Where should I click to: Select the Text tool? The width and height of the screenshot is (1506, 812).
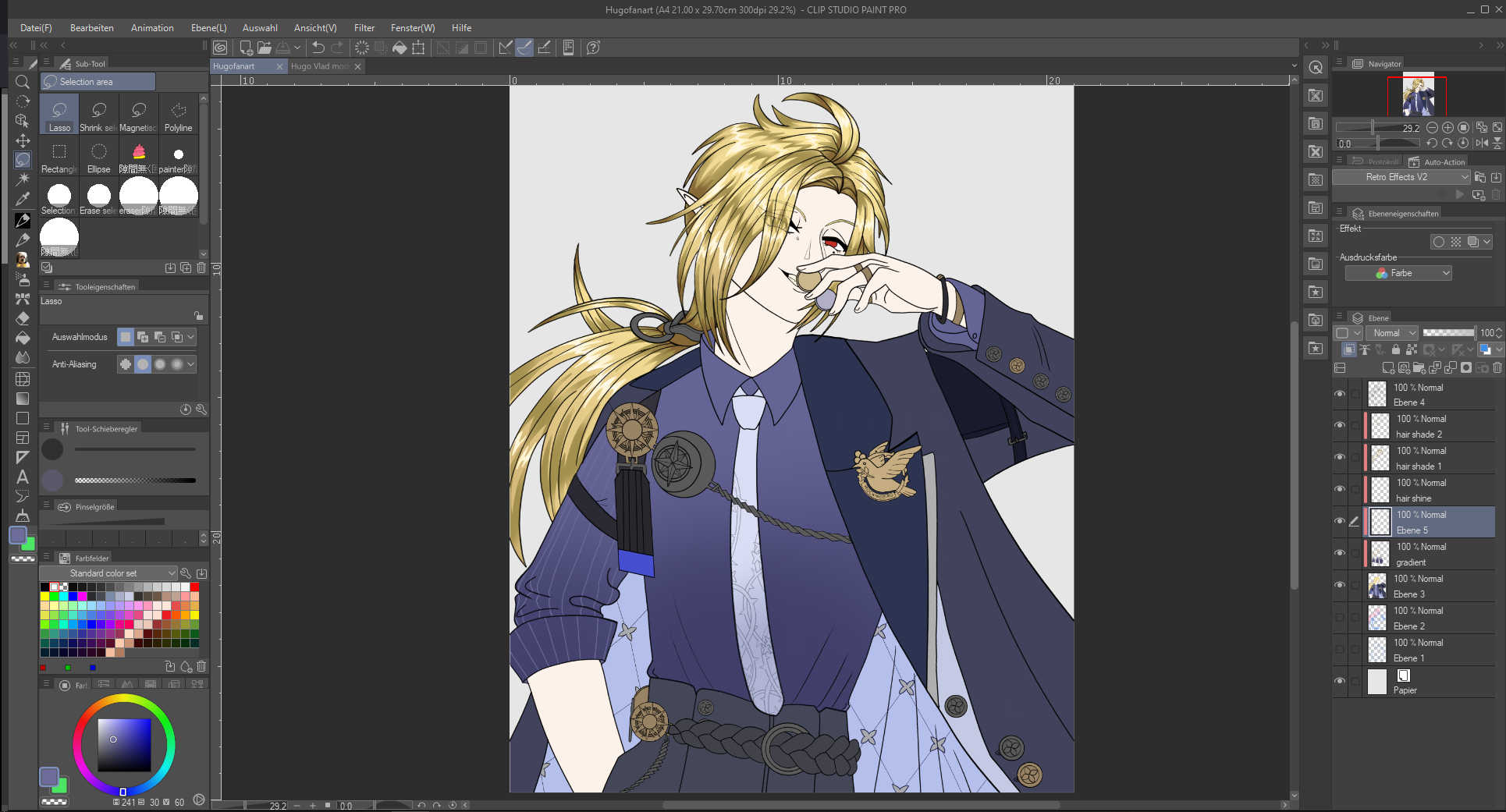pyautogui.click(x=23, y=477)
